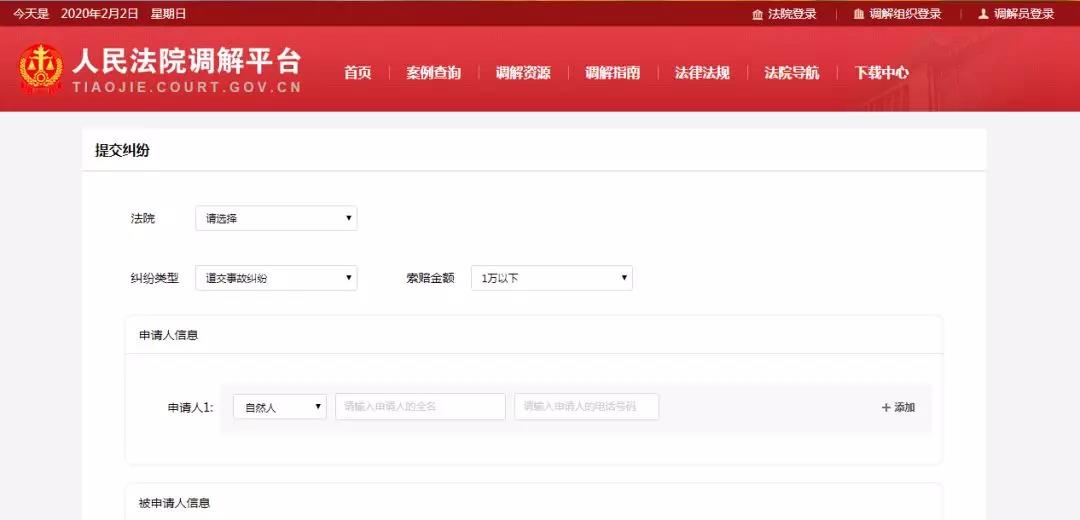The width and height of the screenshot is (1080, 520).
Task: Click the 法院登录 link
Action: (792, 14)
